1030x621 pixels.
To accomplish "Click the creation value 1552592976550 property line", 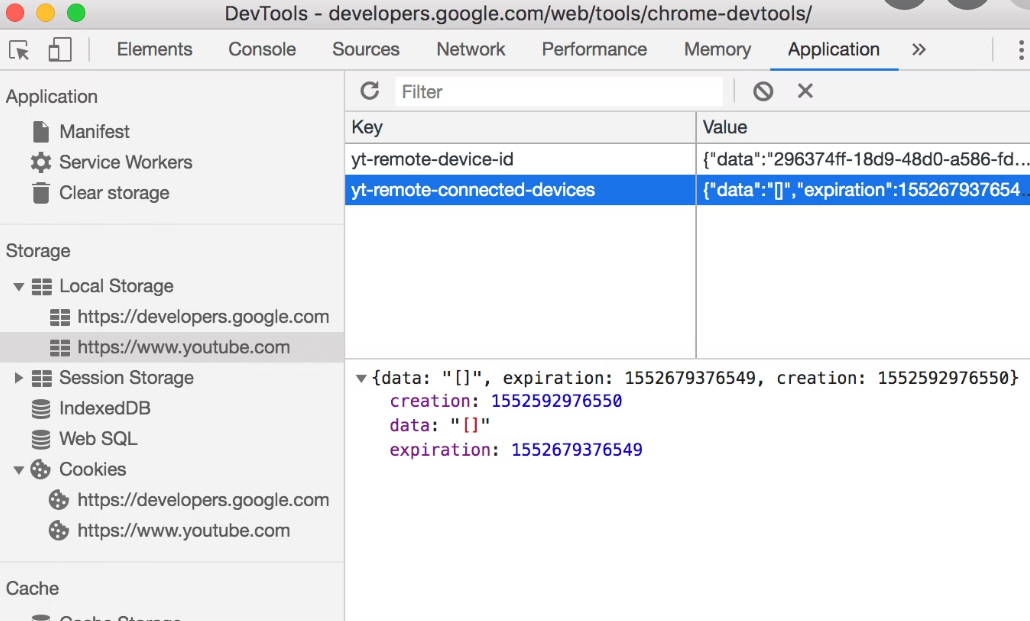I will (x=506, y=401).
